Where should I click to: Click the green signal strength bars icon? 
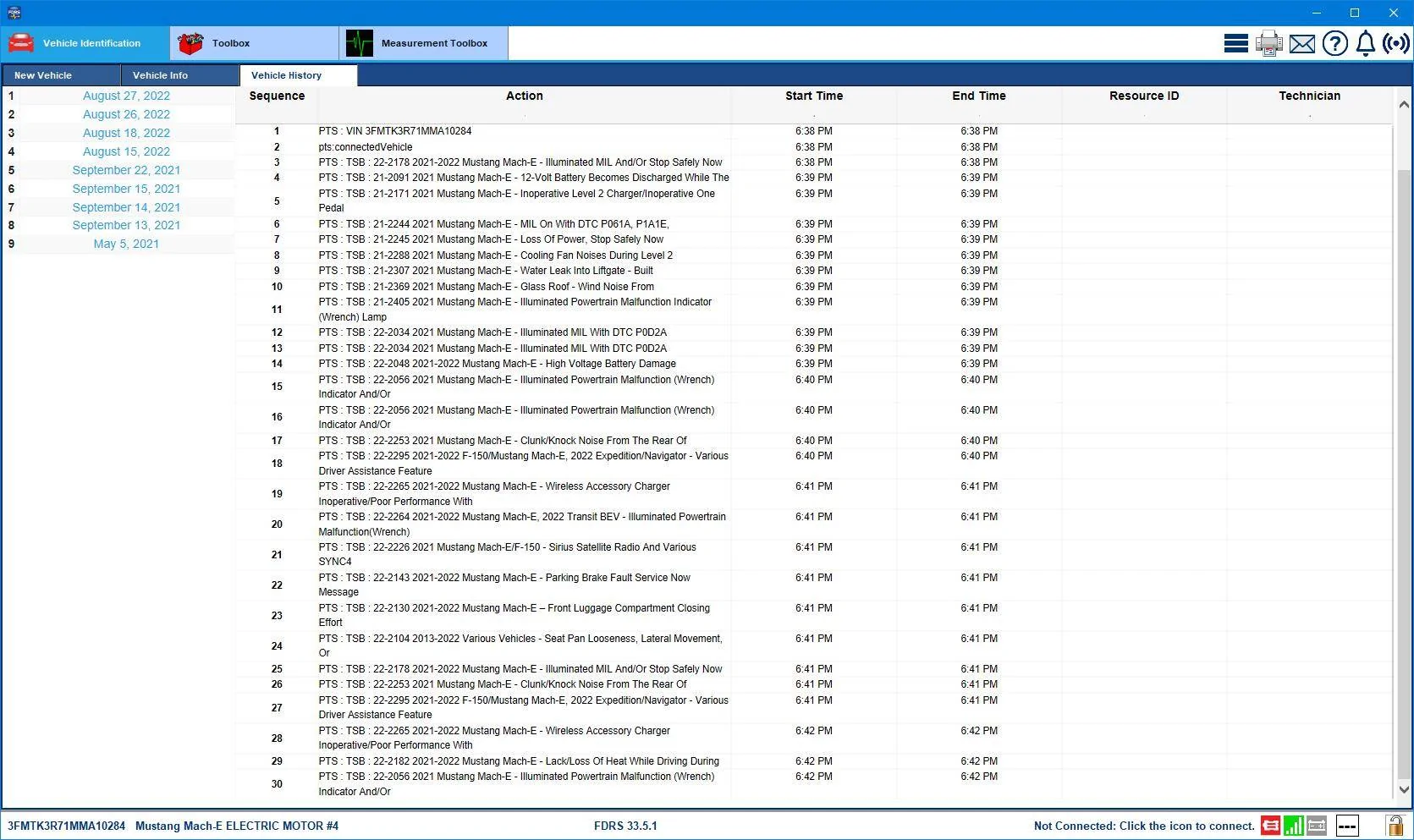point(1293,826)
